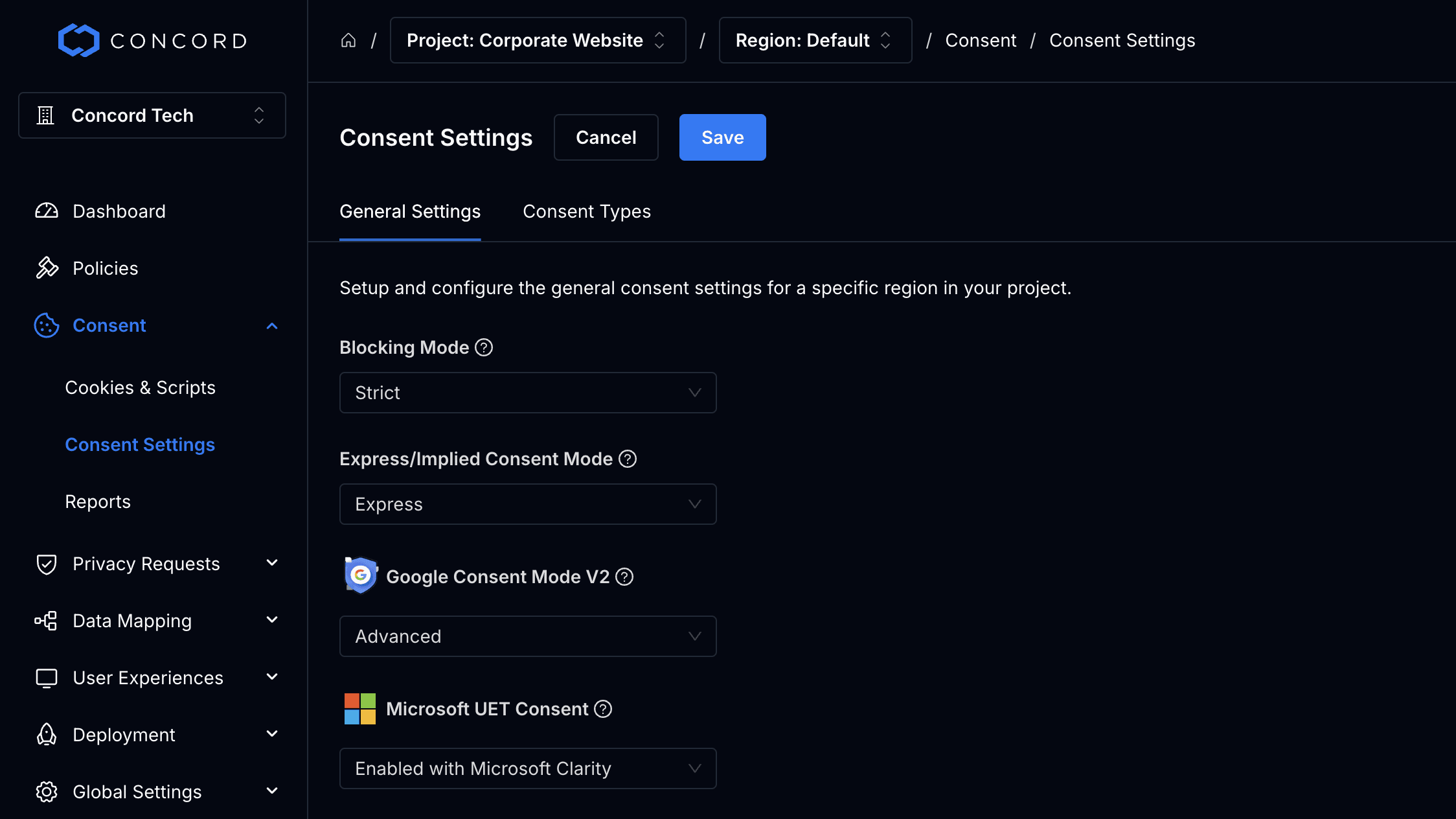
Task: Click the Concord logo in top left
Action: point(152,40)
